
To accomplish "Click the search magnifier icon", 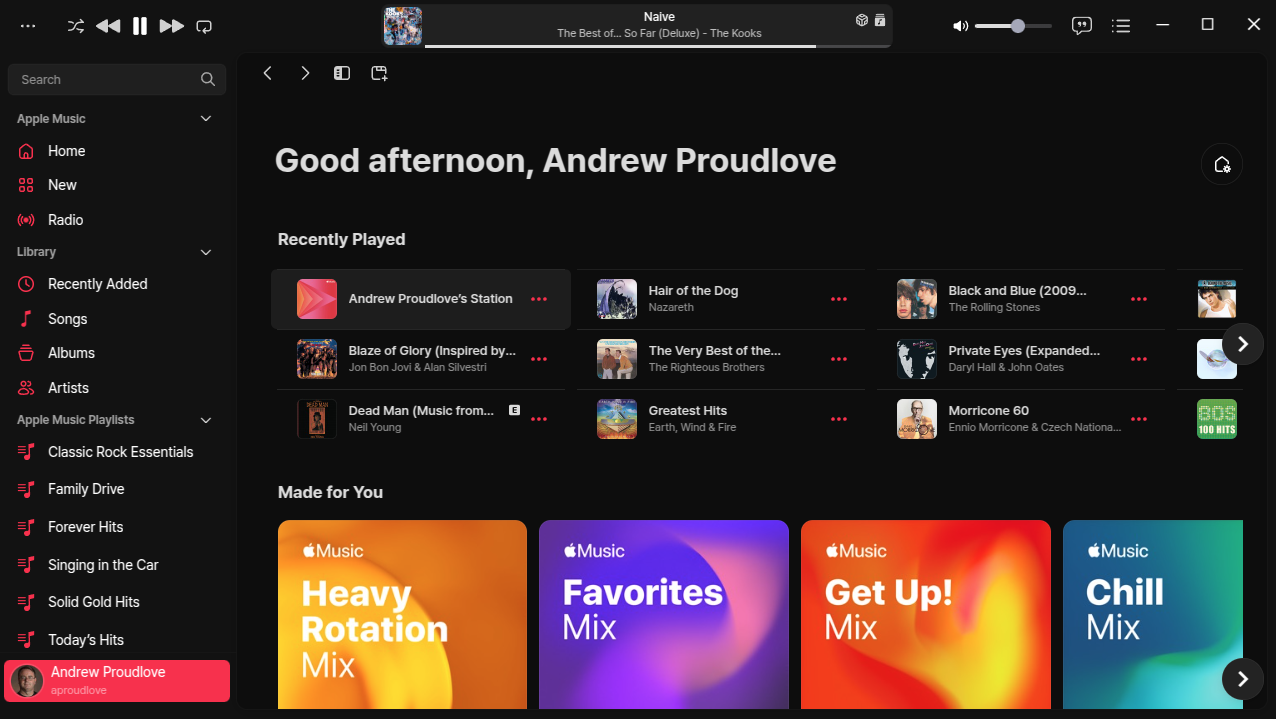I will 208,79.
